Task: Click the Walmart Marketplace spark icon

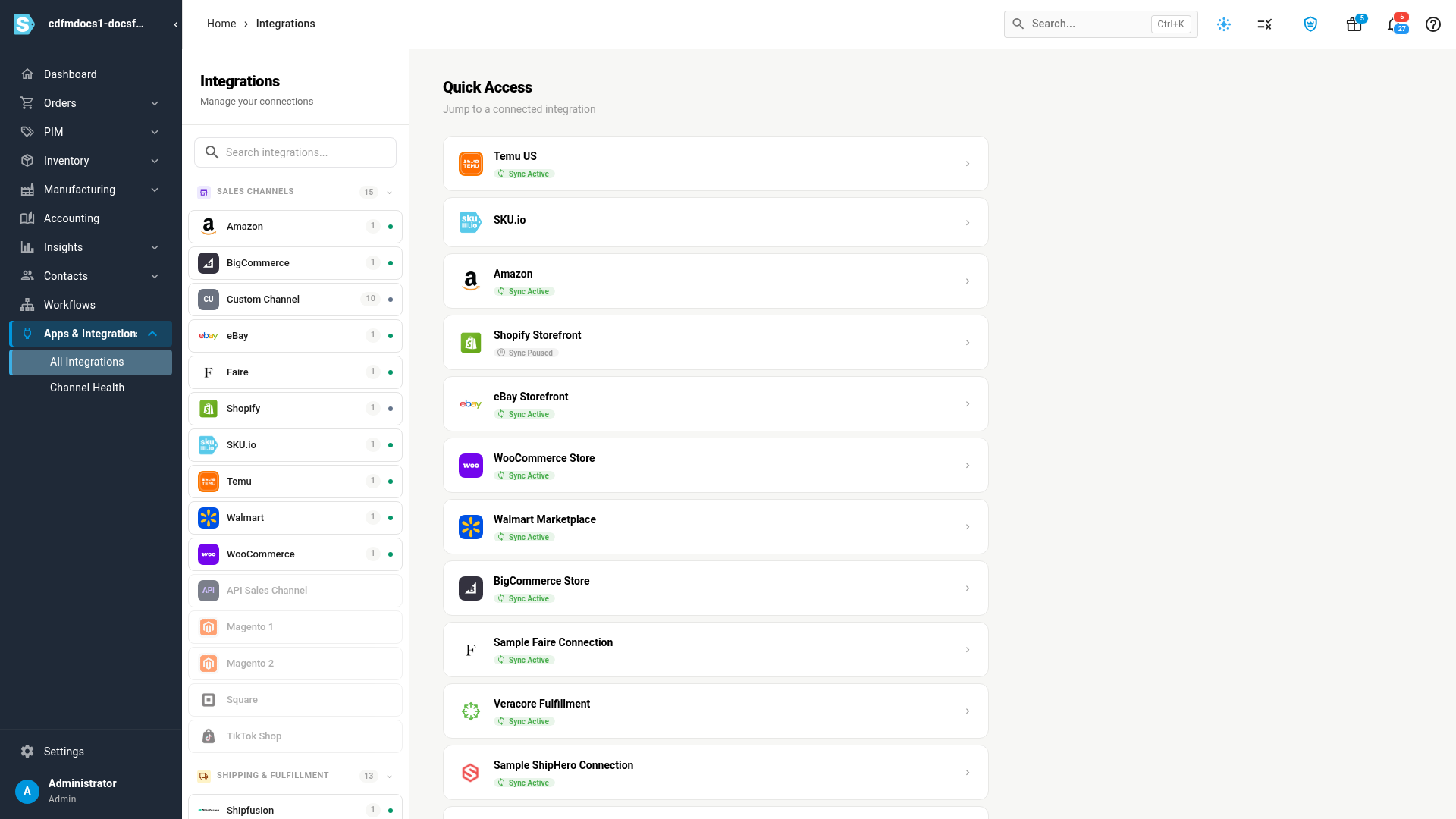Action: [471, 527]
